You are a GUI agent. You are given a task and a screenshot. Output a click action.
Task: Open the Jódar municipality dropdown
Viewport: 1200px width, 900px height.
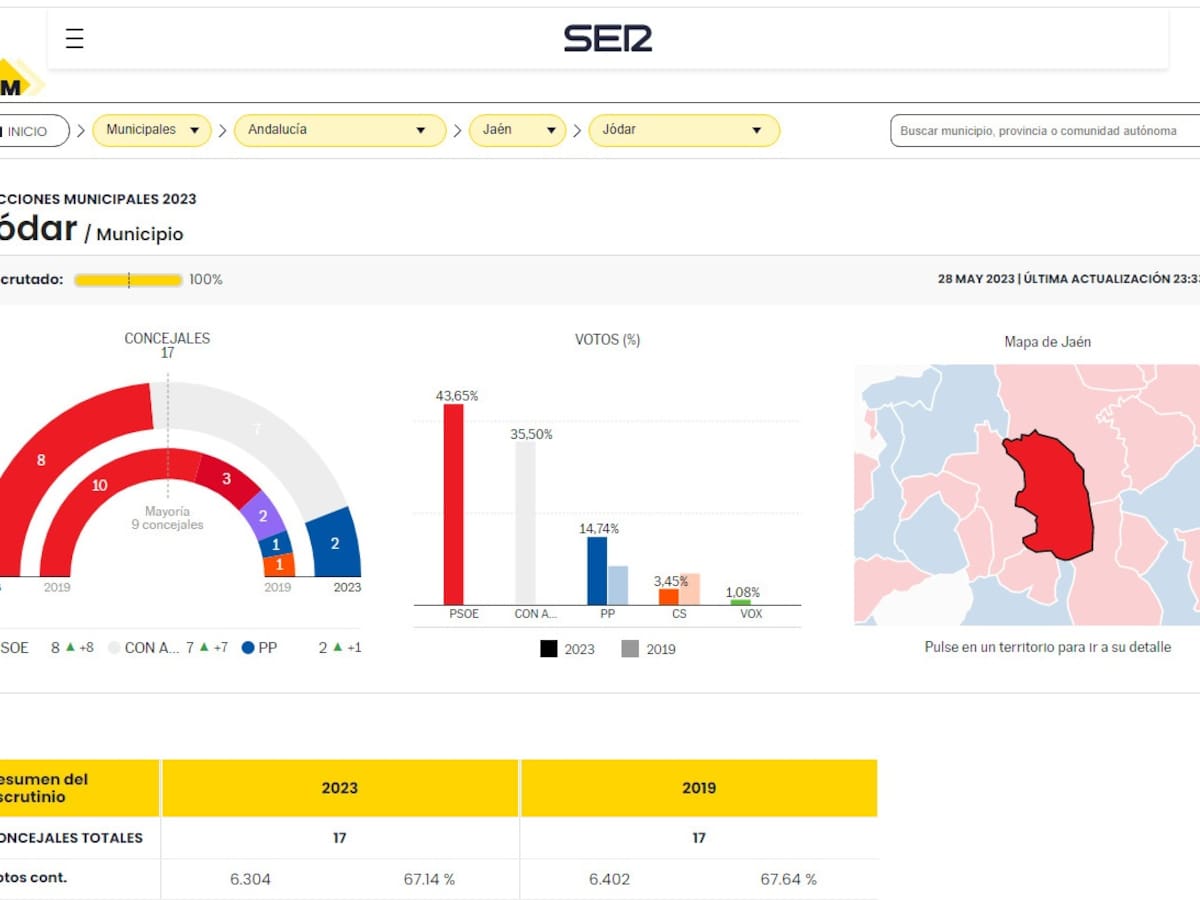[683, 130]
